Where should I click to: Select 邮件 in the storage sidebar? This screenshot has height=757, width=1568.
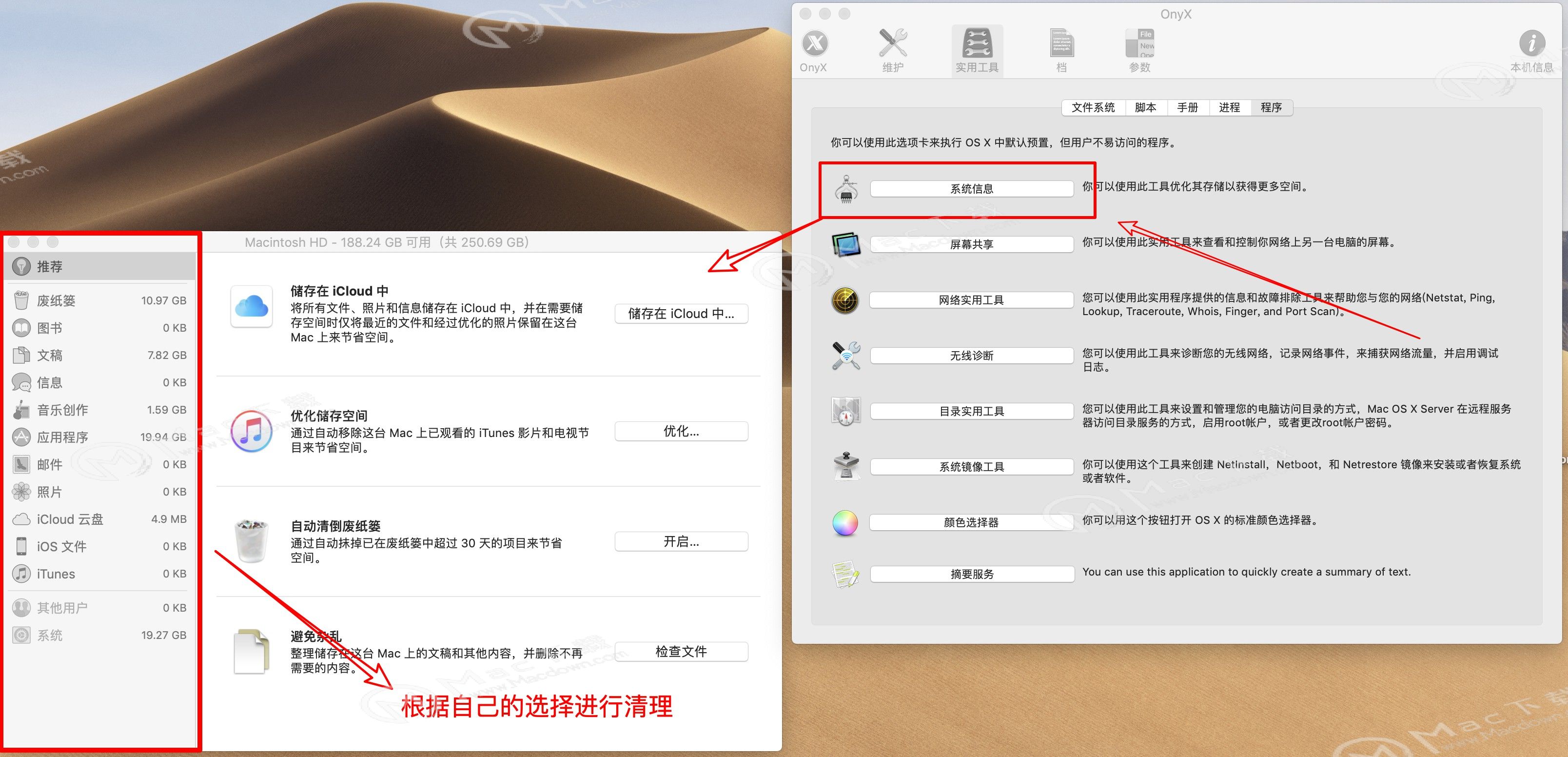tap(100, 465)
